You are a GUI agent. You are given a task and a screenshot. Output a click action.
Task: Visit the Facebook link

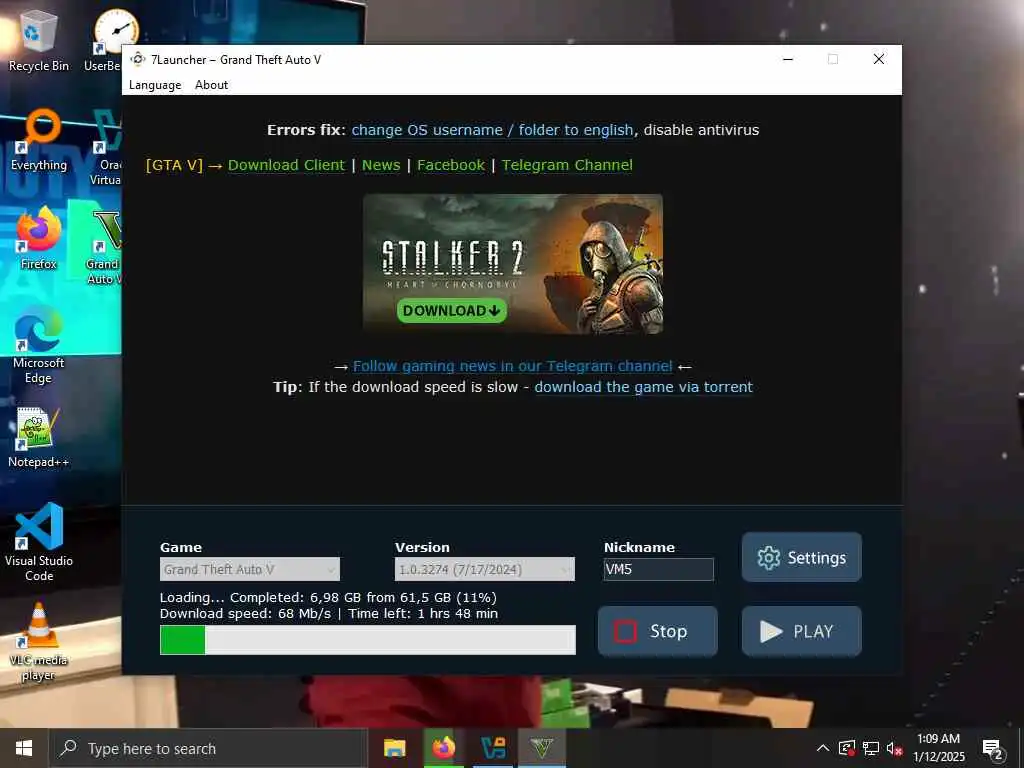[451, 165]
